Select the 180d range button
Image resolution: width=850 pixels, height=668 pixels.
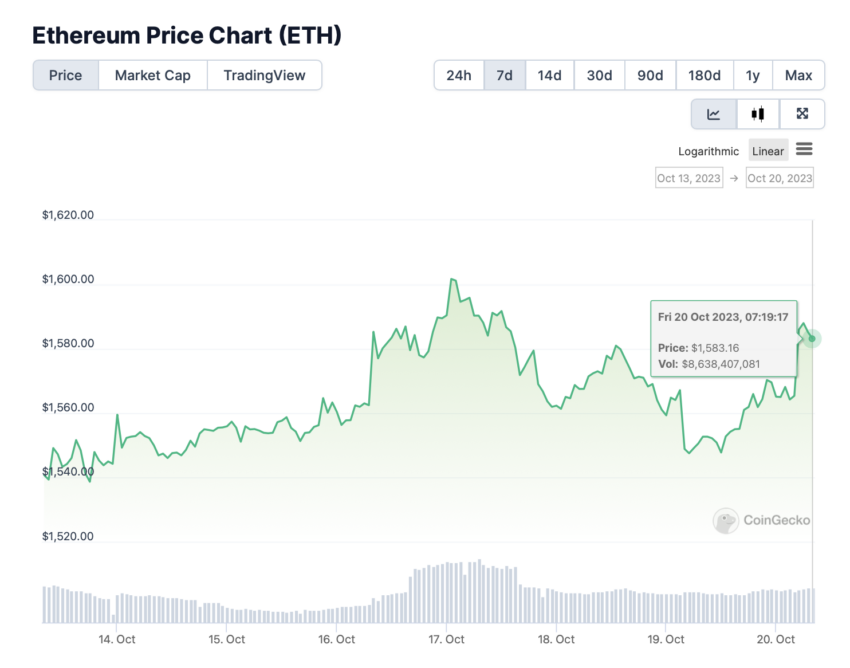(704, 75)
